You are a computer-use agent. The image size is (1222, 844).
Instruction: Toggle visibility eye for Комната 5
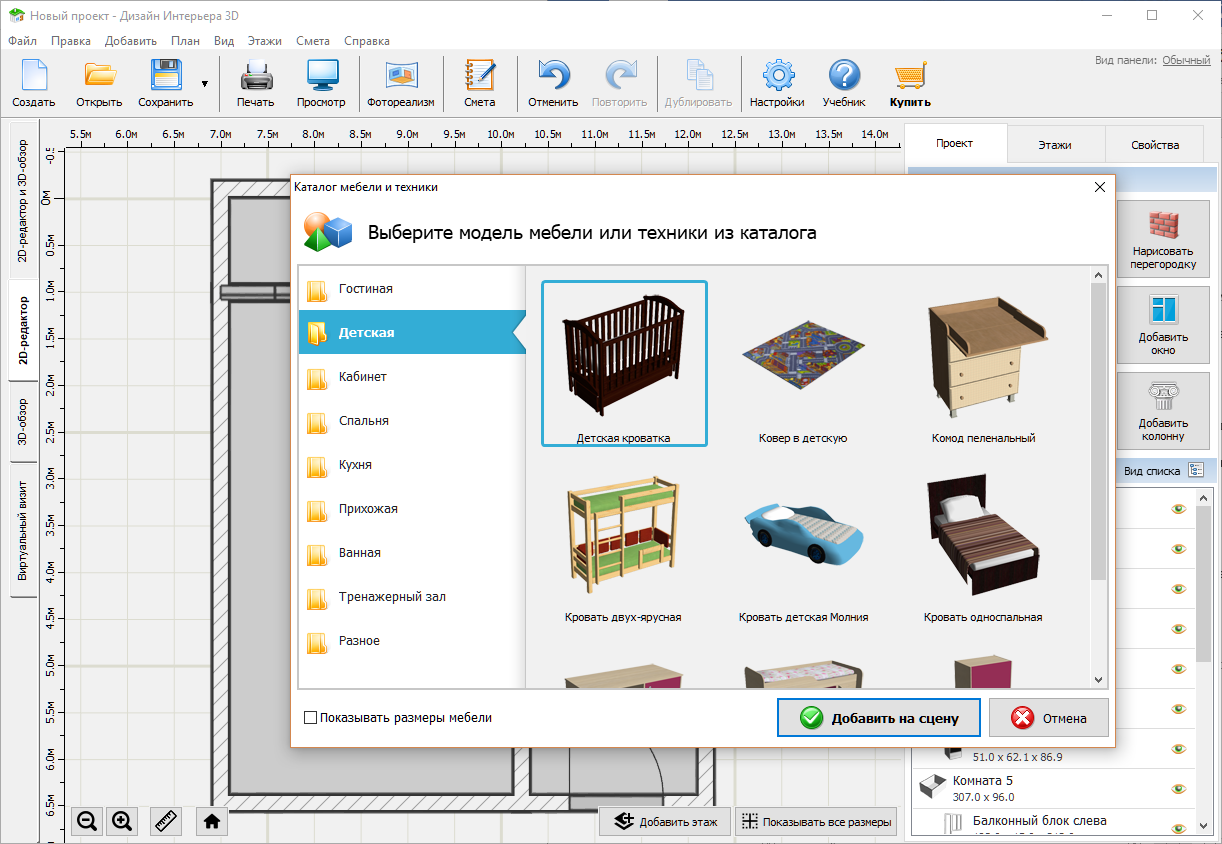pos(1179,788)
